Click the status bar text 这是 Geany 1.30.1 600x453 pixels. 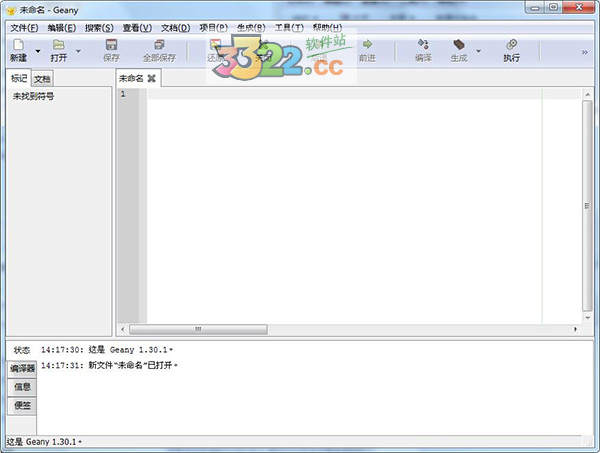pyautogui.click(x=44, y=442)
